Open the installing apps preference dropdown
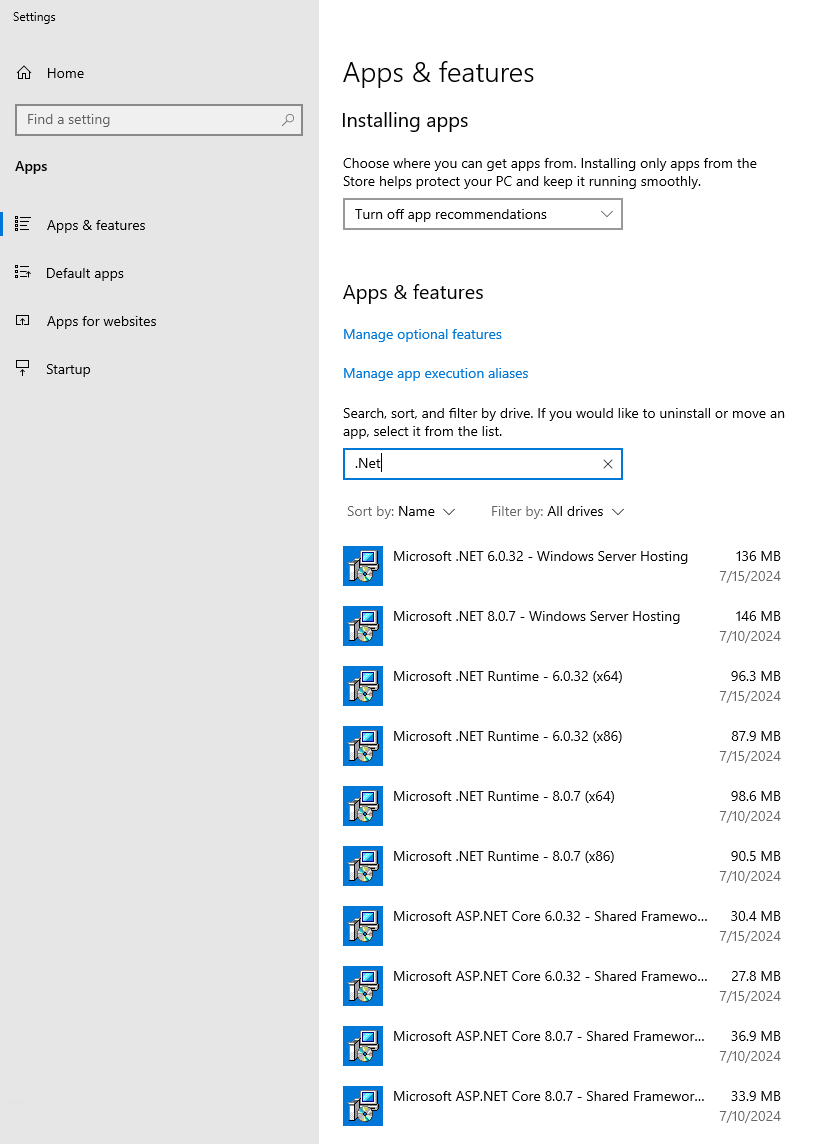Viewport: 824px width, 1144px height. tap(482, 214)
